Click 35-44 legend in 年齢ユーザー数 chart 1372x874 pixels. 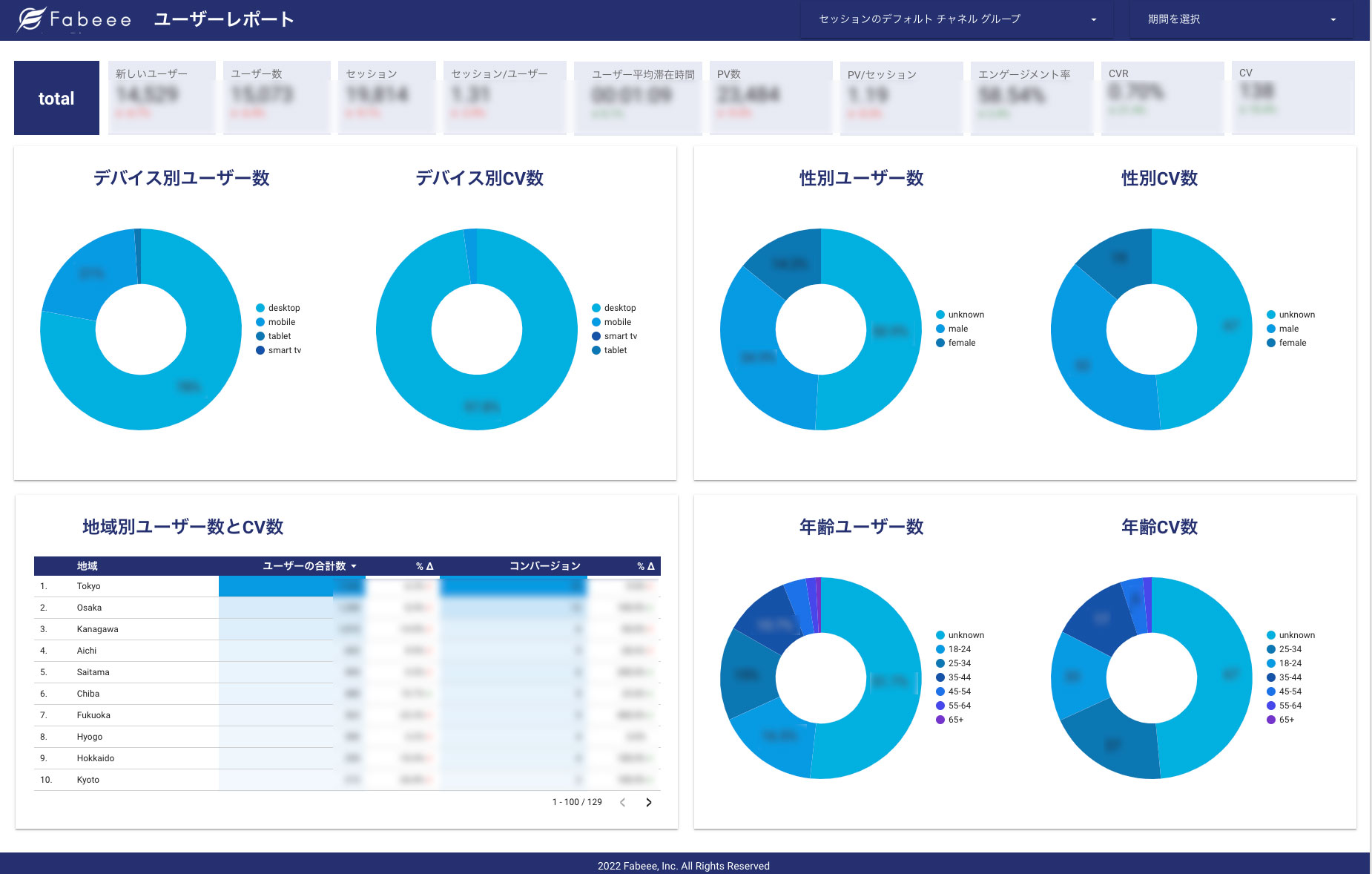954,677
